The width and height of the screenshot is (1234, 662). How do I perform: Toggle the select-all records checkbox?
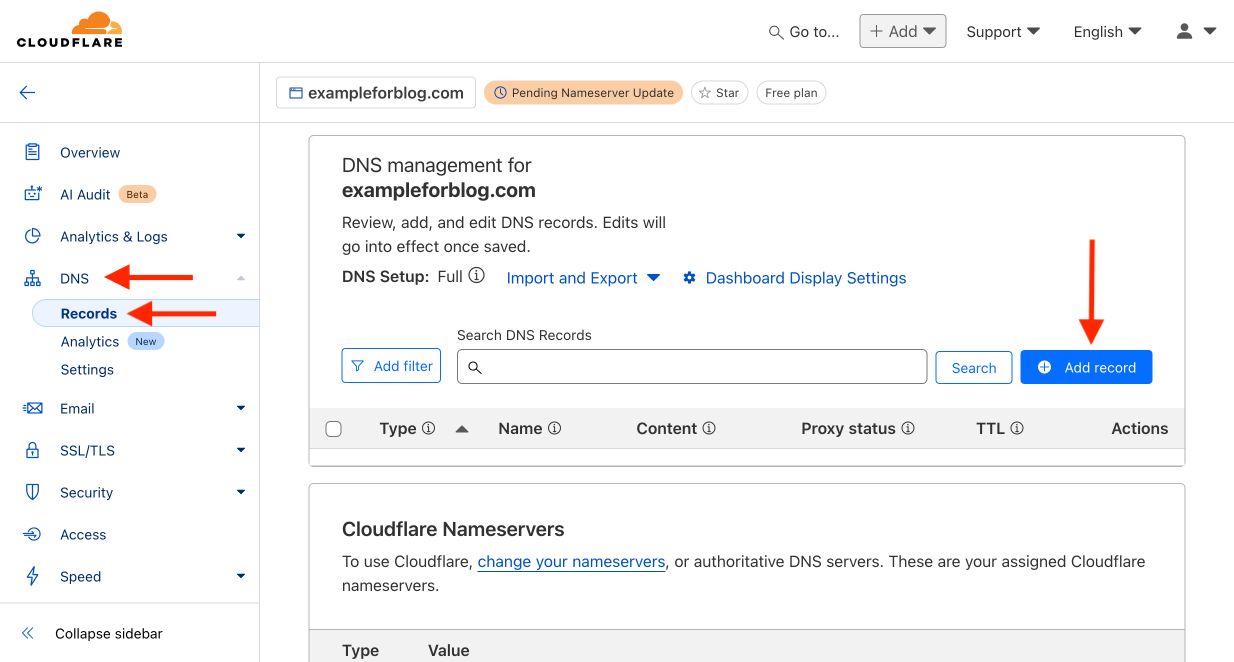(x=334, y=429)
